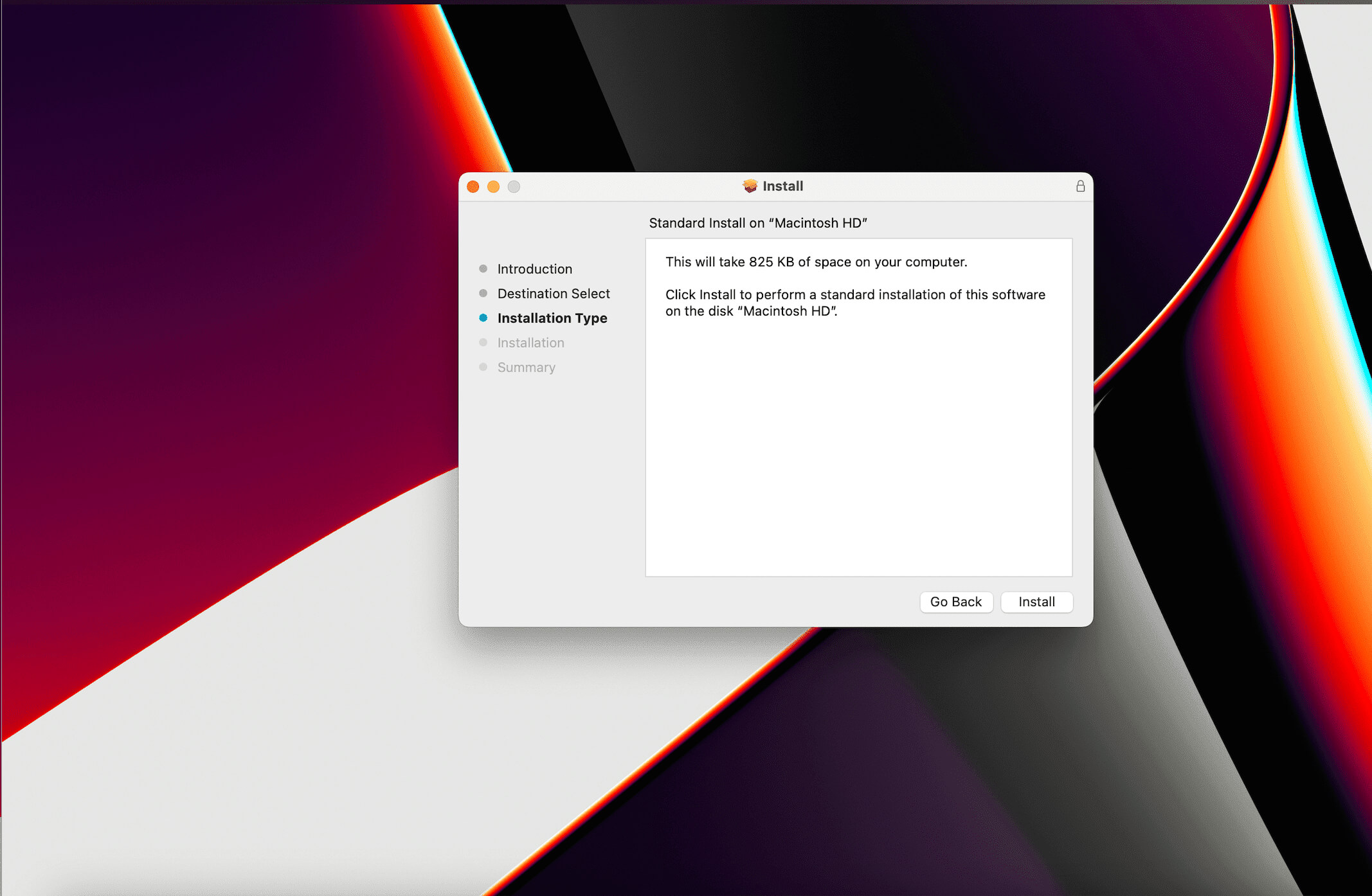Select 'Summary' sidebar entry
Viewport: 1372px width, 896px height.
(x=526, y=367)
